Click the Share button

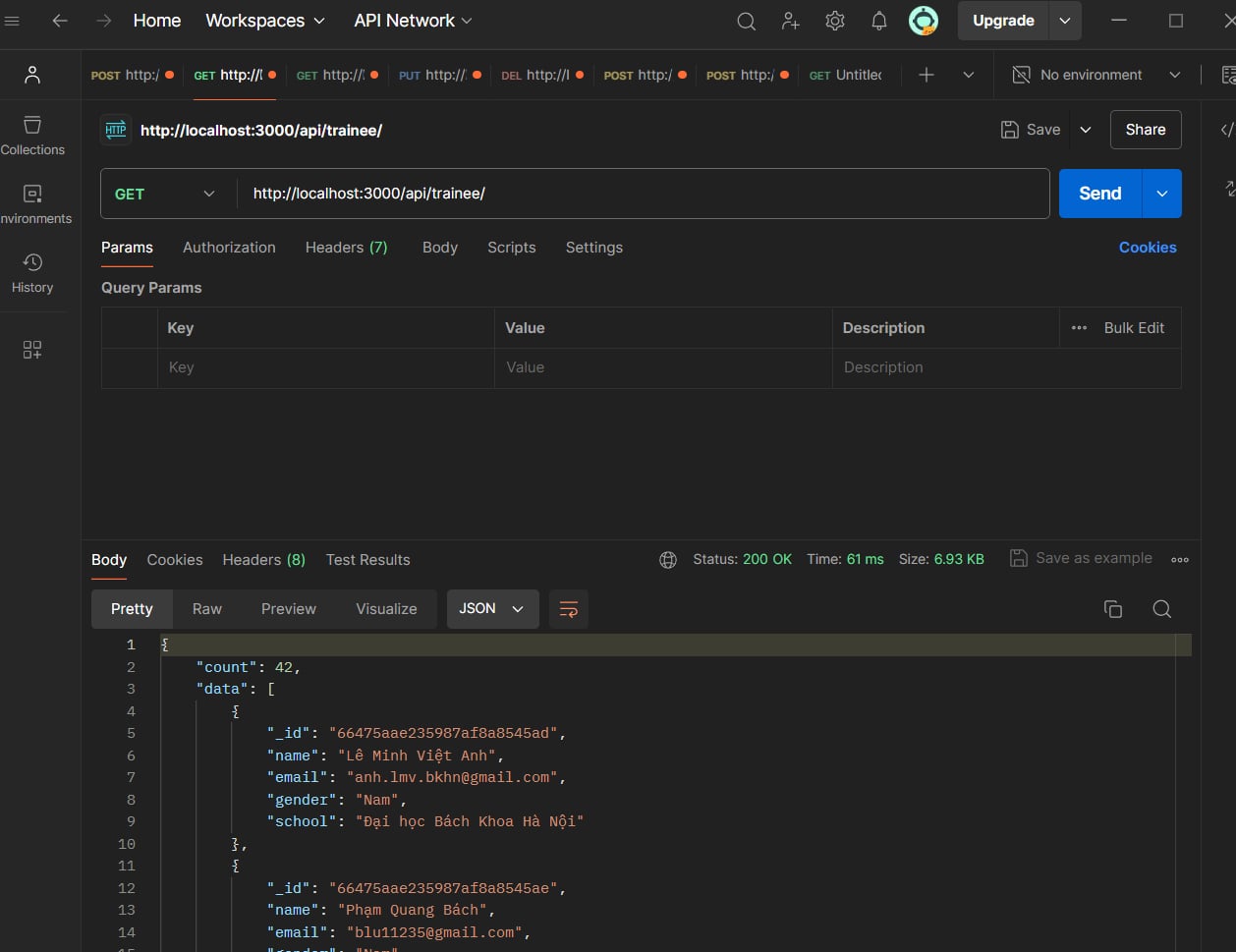pos(1146,130)
